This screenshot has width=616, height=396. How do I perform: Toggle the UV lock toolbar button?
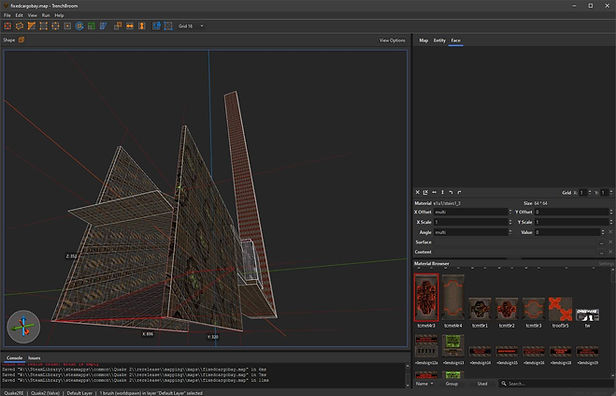168,26
